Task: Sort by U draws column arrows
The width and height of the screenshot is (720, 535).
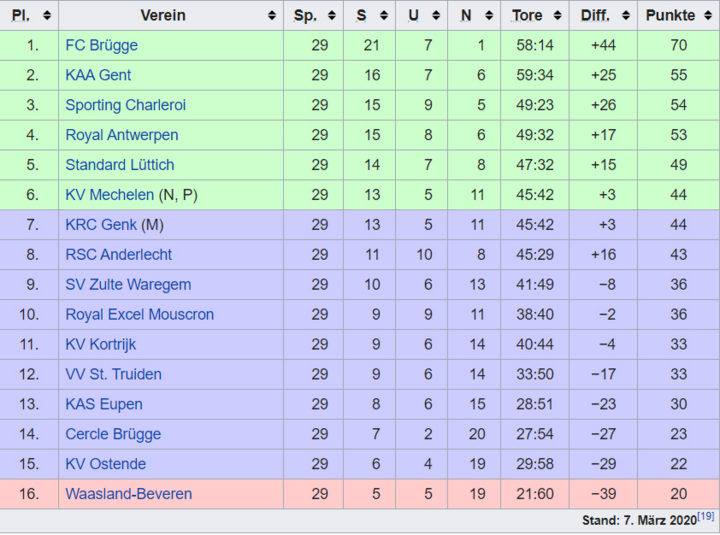Action: click(436, 16)
